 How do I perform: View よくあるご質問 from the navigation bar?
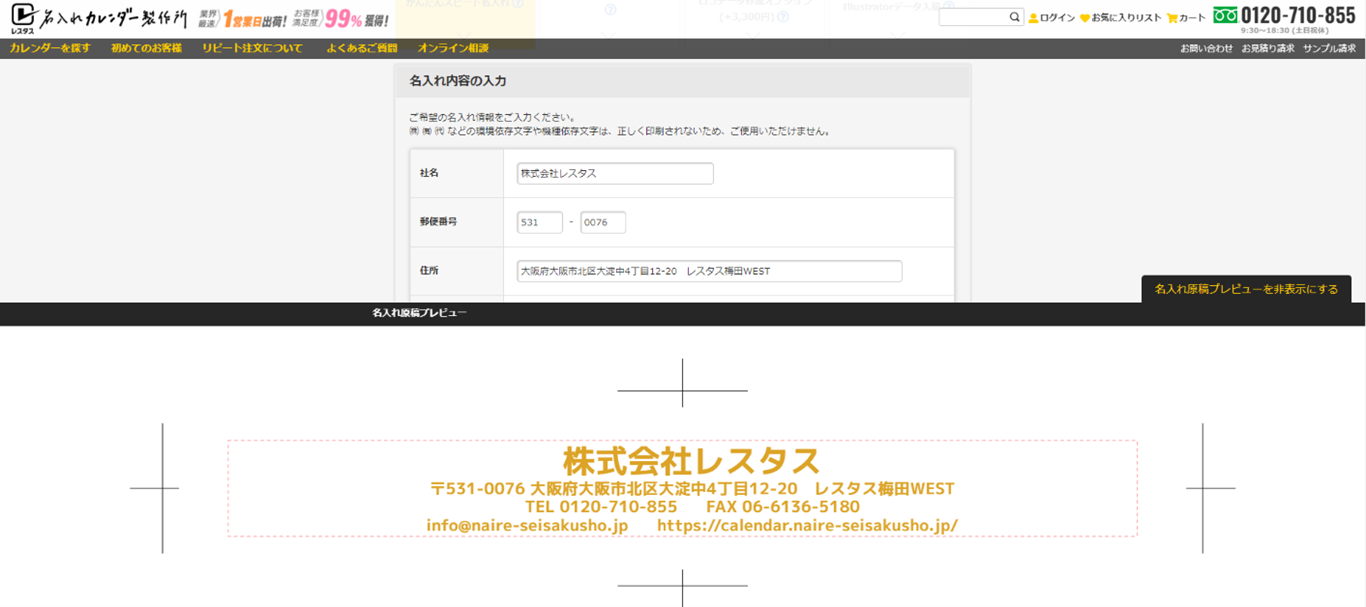coord(364,47)
